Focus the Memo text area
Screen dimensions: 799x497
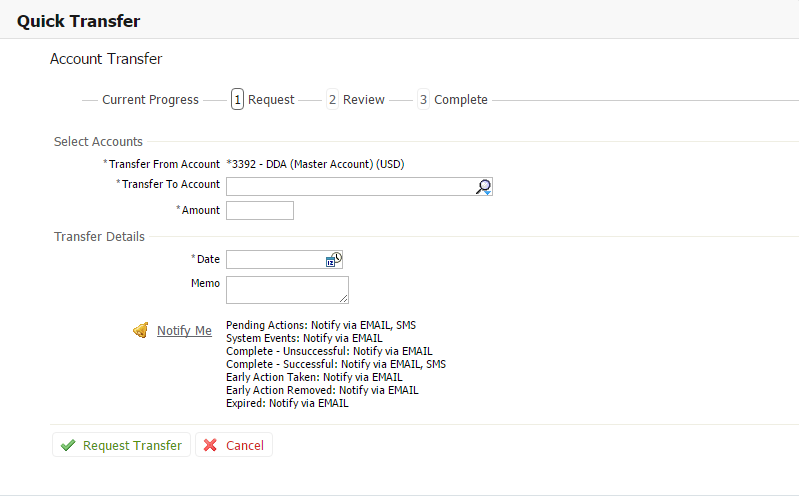[285, 290]
